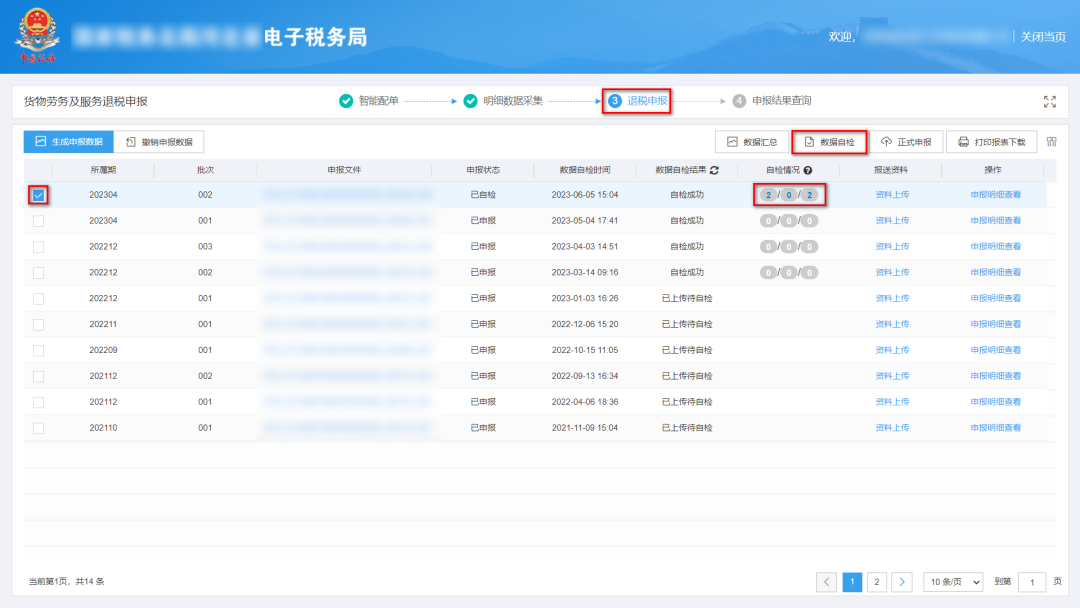This screenshot has height=608, width=1080.
Task: Open 资料上传 link in first row
Action: coord(891,194)
